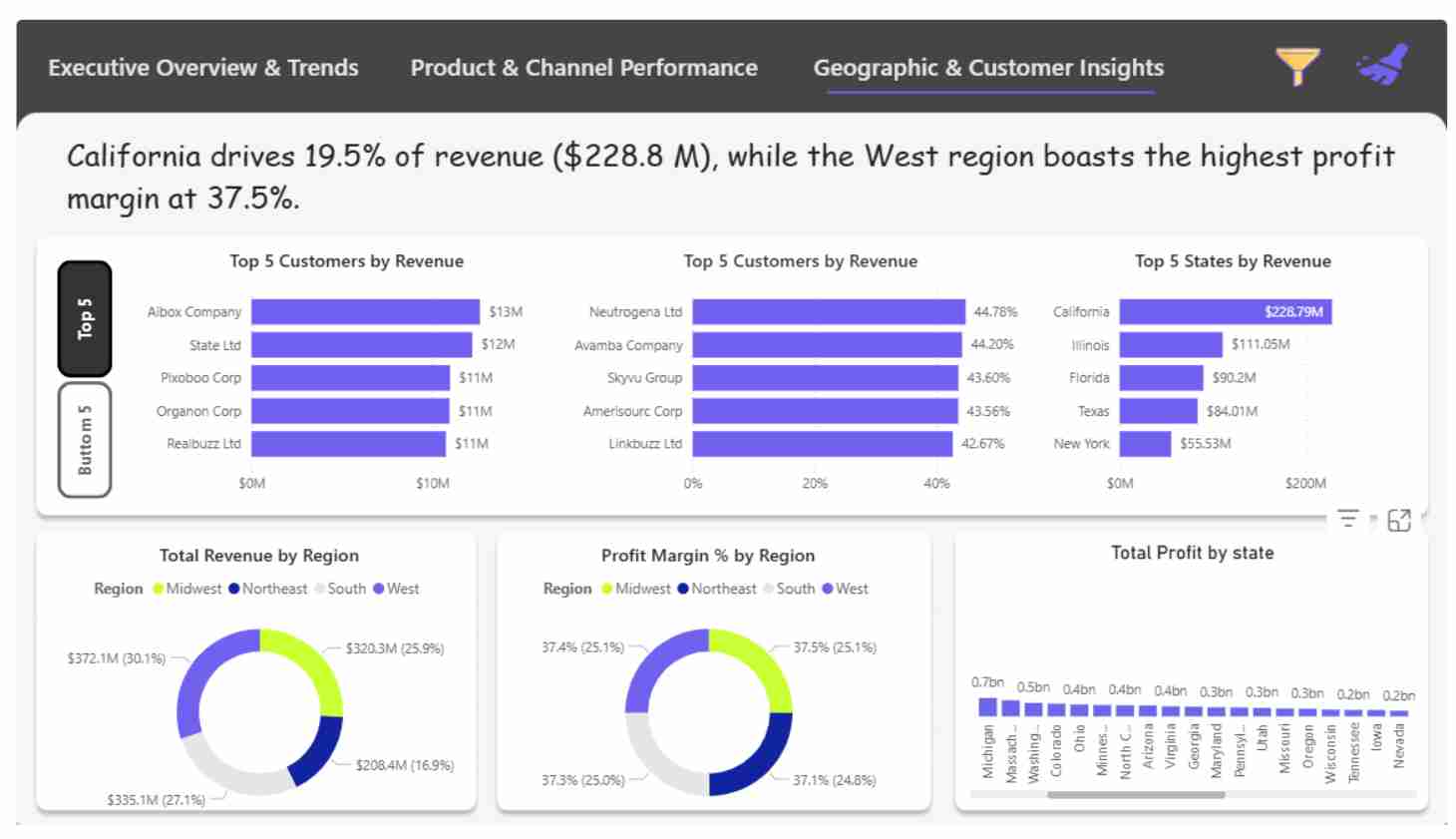Open report filters via the funnel icon
Image resolution: width=1456 pixels, height=839 pixels.
1296,65
